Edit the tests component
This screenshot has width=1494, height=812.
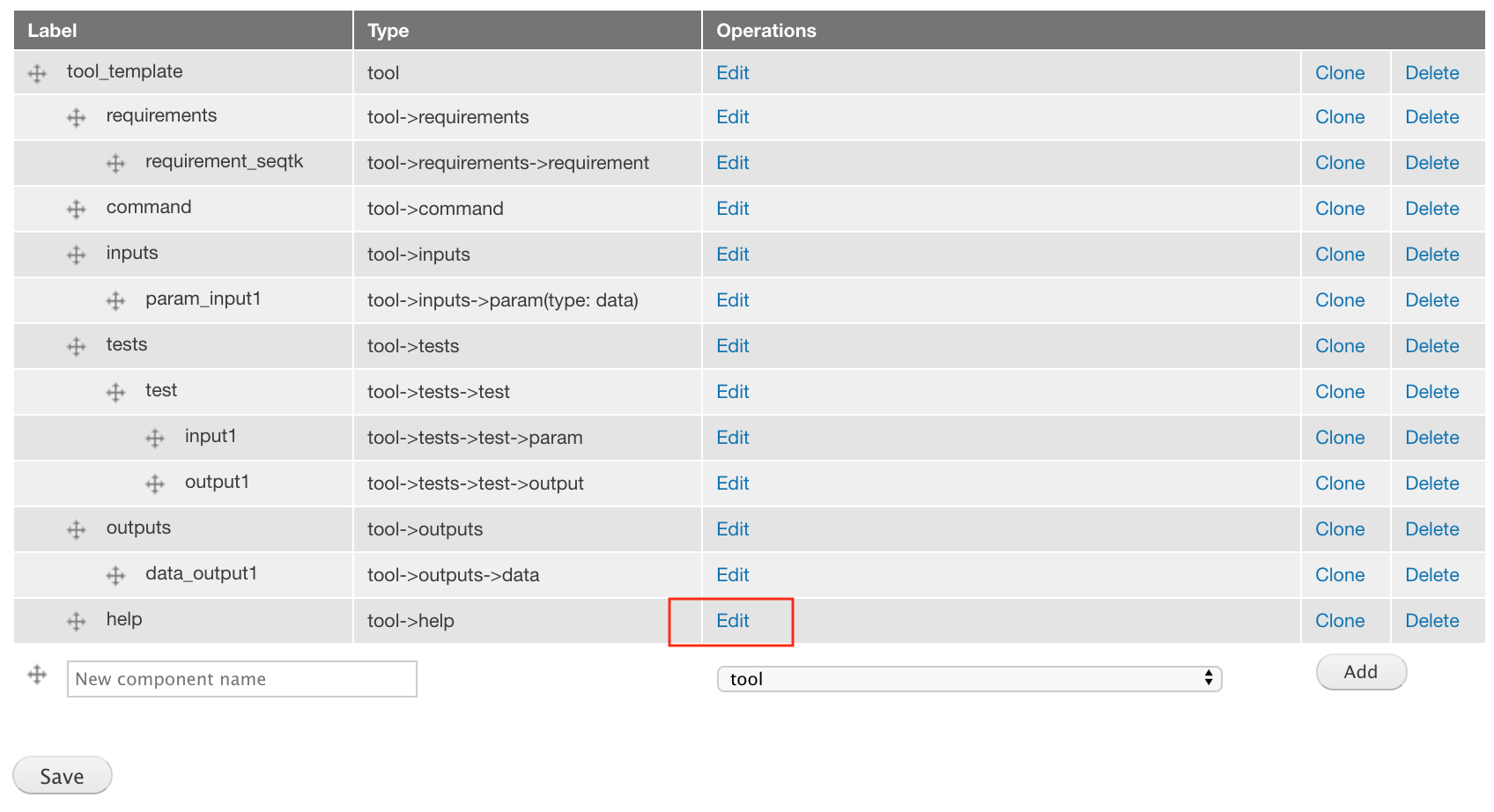coord(733,346)
